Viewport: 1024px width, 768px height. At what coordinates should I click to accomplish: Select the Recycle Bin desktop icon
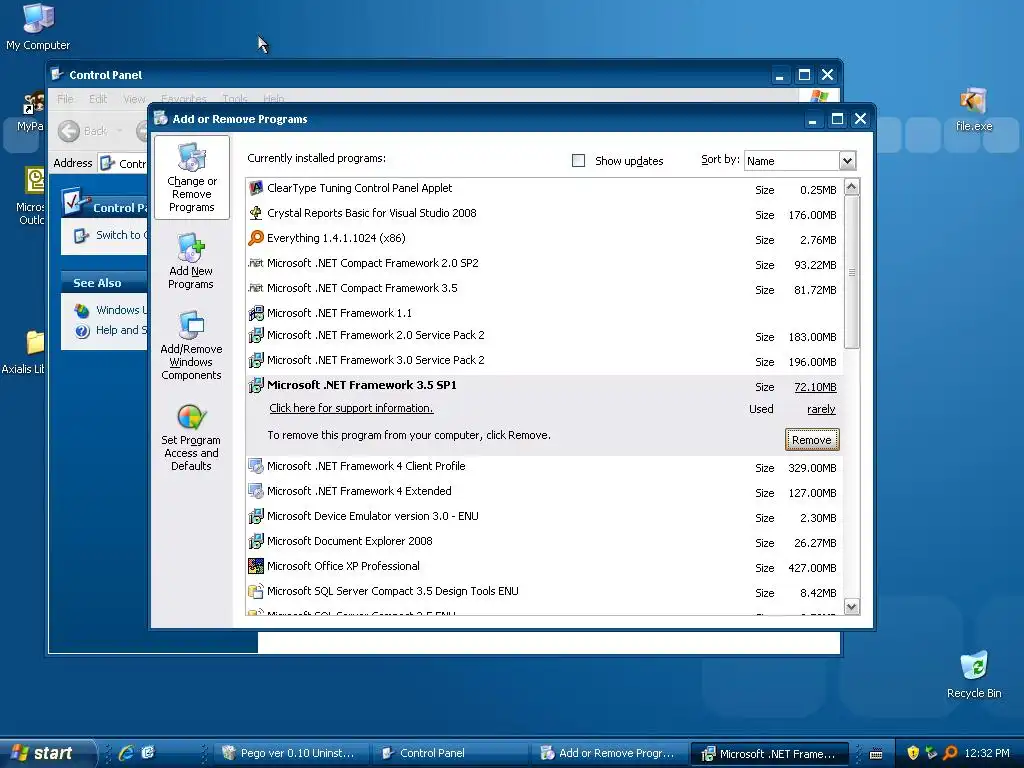[x=974, y=675]
